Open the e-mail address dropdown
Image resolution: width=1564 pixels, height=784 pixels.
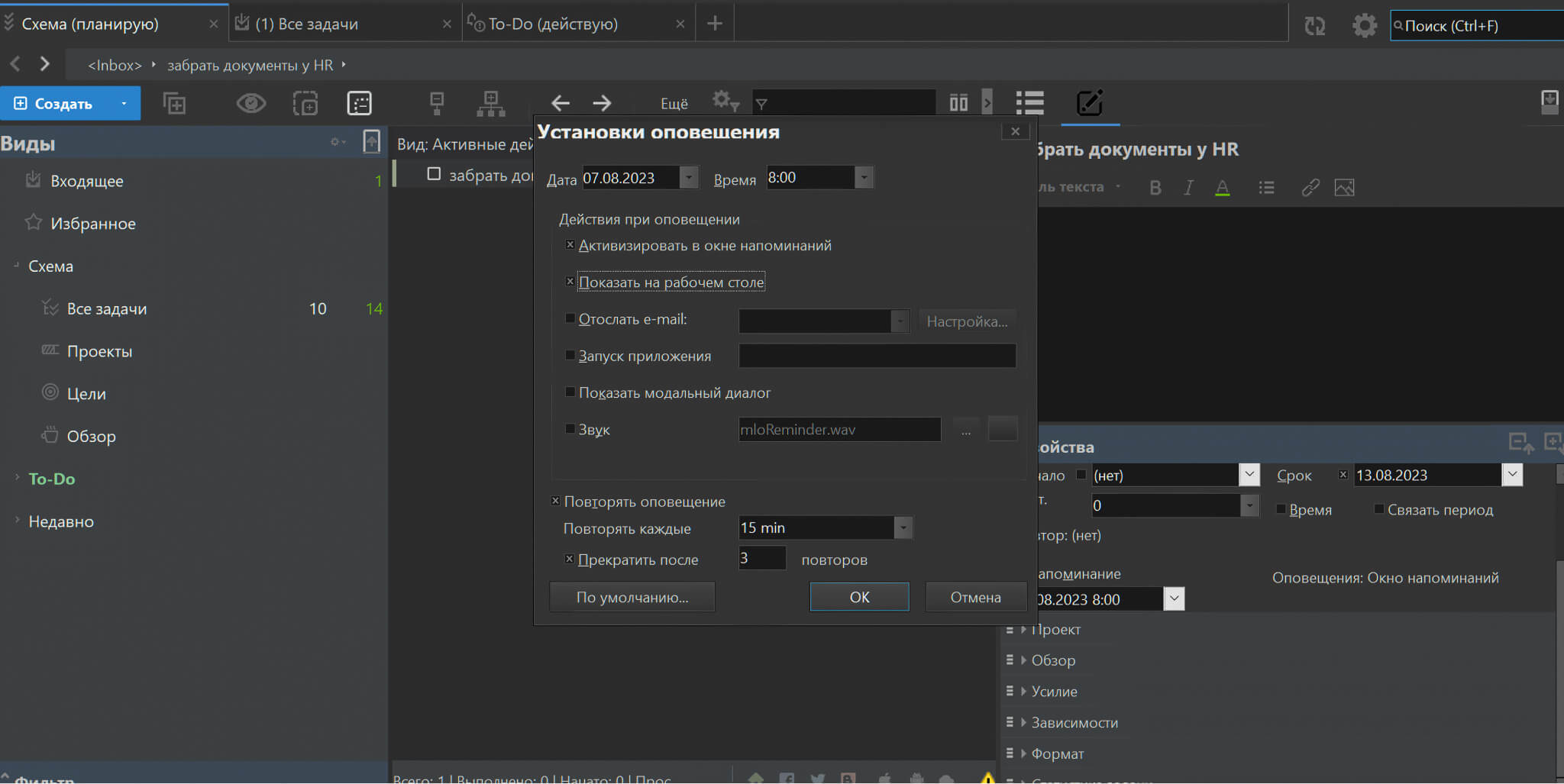(x=900, y=321)
